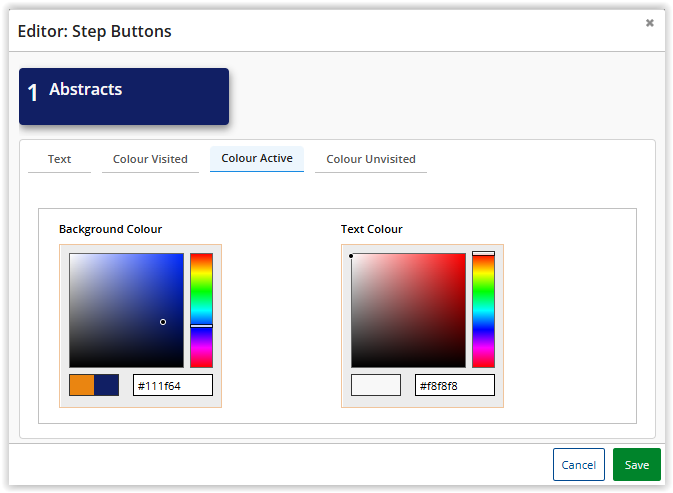
Task: Focus the #111f64 hex input field
Action: 173,385
